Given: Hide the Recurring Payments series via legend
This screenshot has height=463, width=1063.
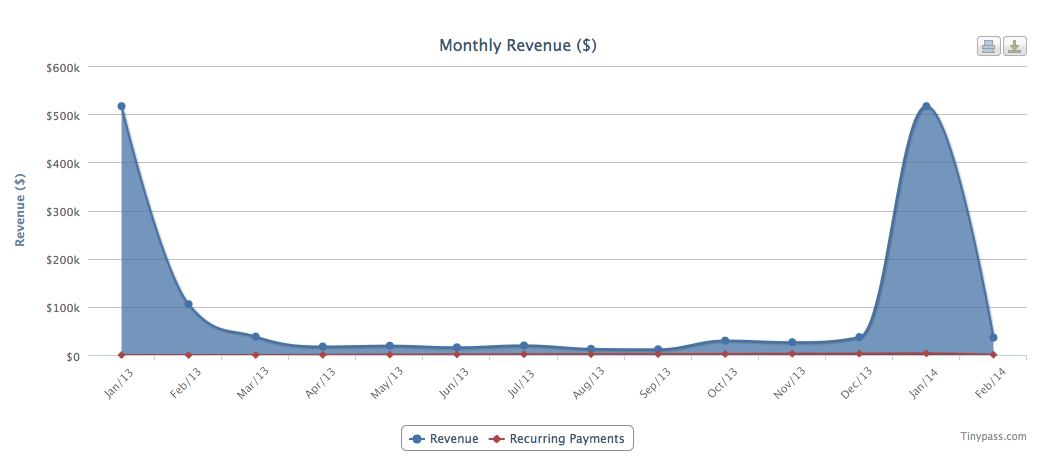Looking at the screenshot, I should pyautogui.click(x=566, y=438).
